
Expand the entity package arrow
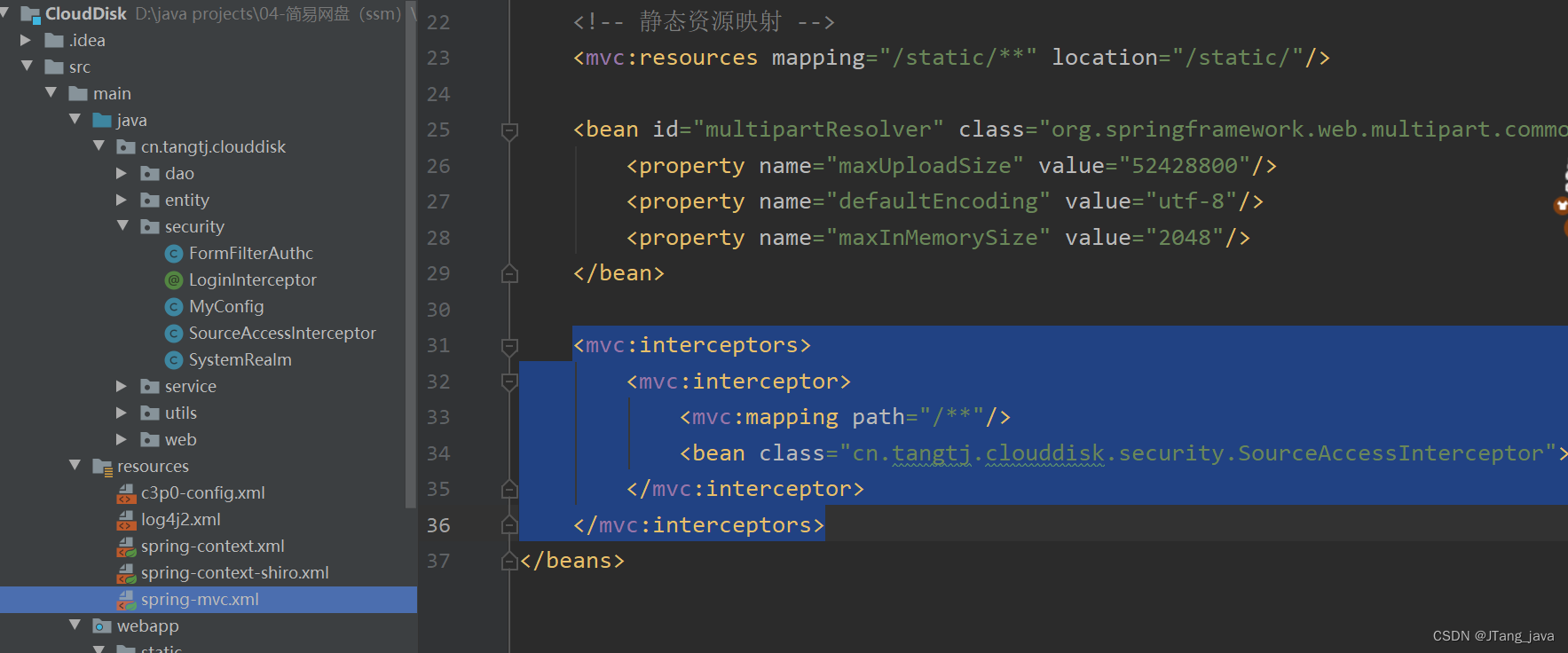coord(122,200)
